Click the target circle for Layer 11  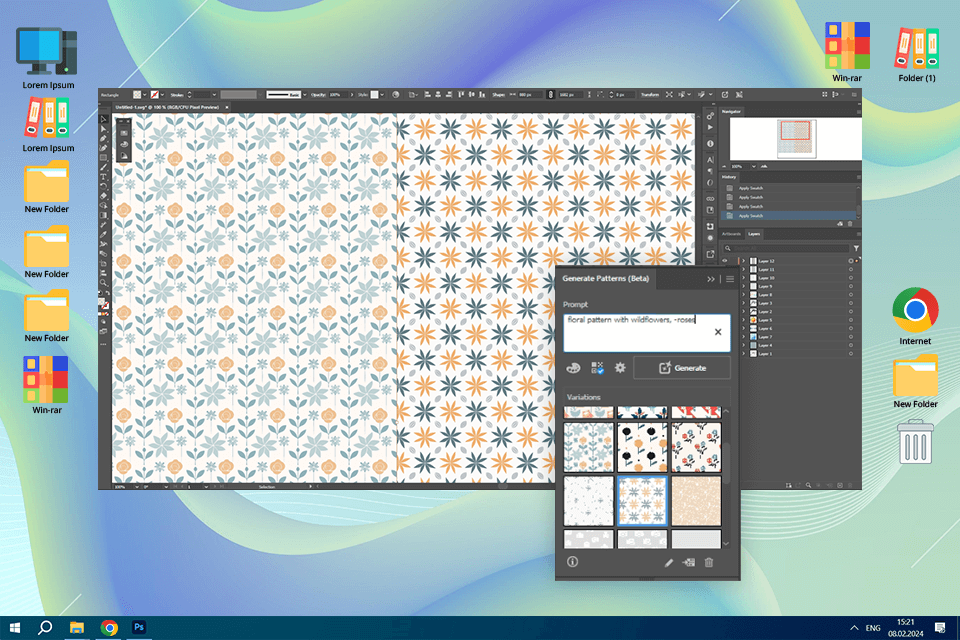(x=850, y=269)
